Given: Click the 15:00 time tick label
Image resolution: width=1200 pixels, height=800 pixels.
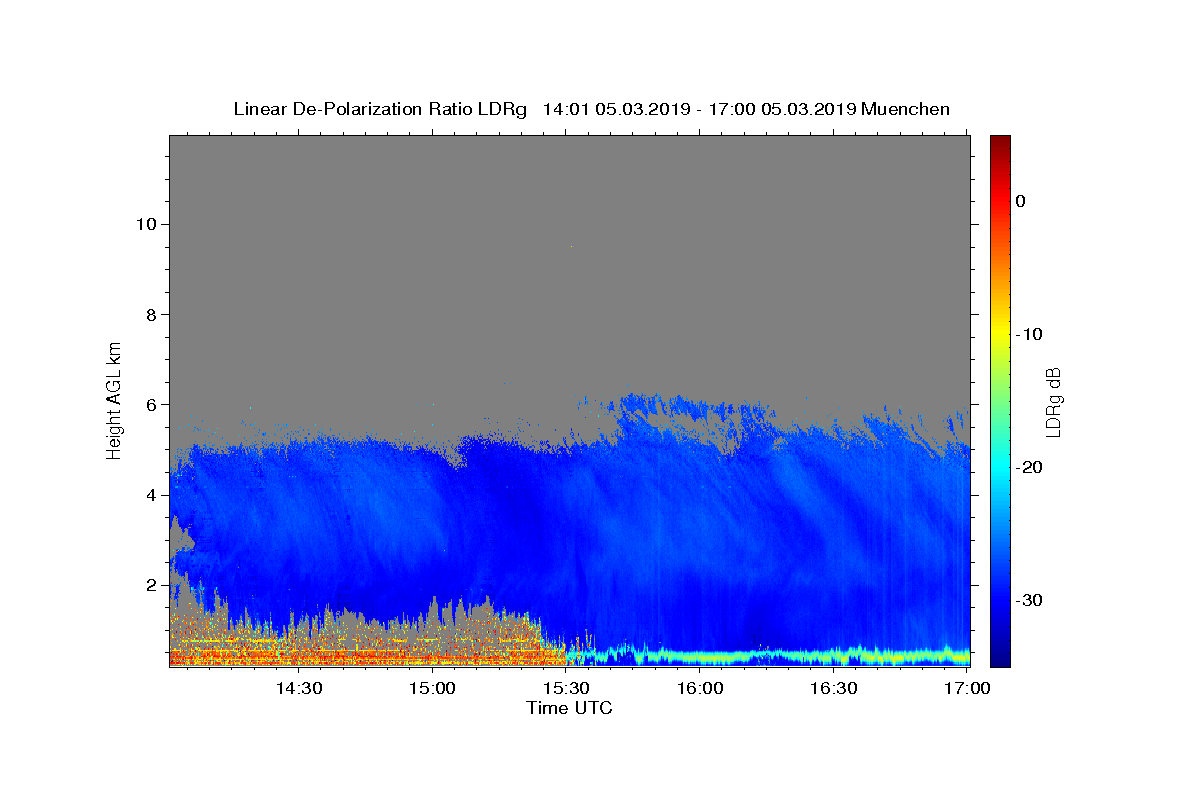Looking at the screenshot, I should point(432,689).
